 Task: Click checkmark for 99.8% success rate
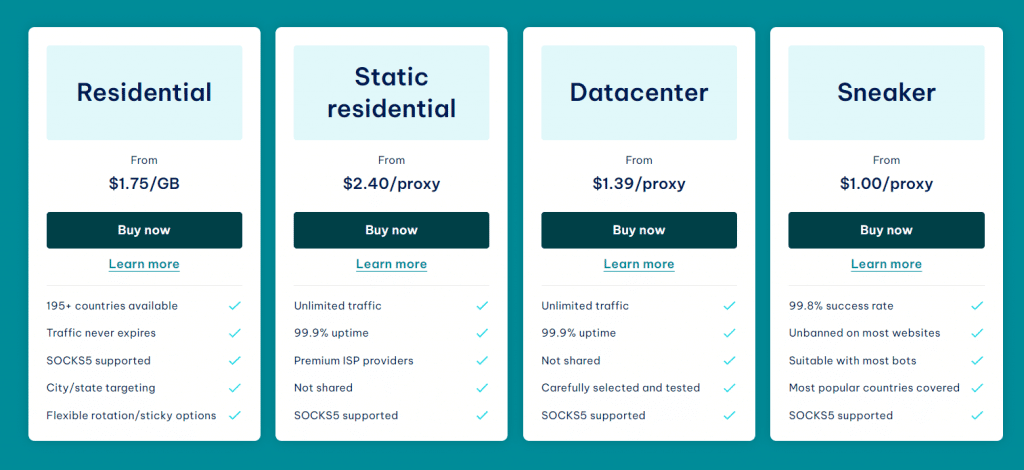tap(977, 306)
